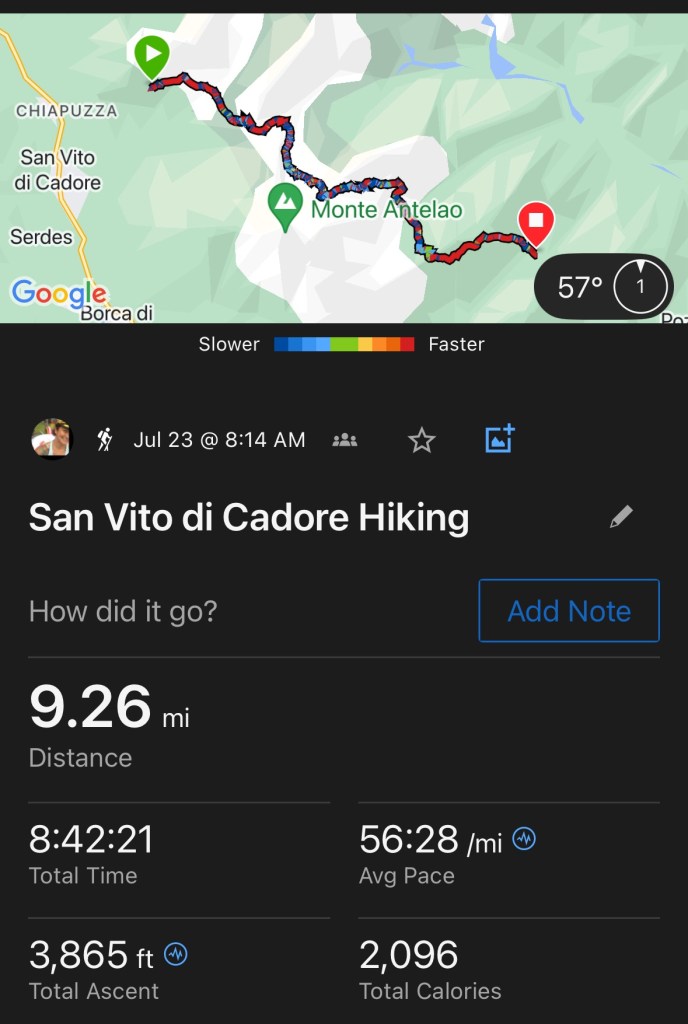Open the Google logo on map
688x1024 pixels.
click(x=58, y=292)
